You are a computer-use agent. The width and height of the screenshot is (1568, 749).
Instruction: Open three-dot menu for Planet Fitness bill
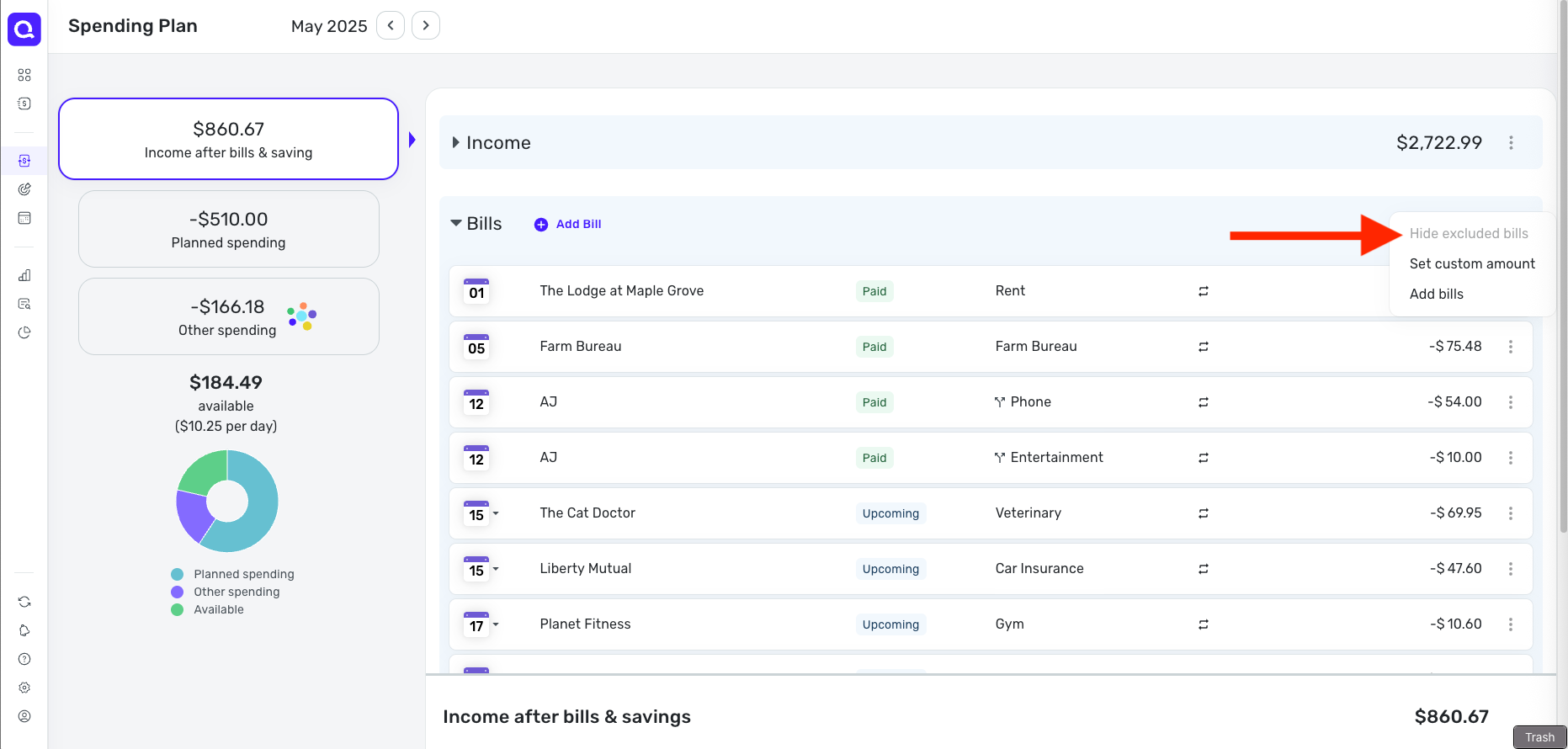click(x=1511, y=624)
